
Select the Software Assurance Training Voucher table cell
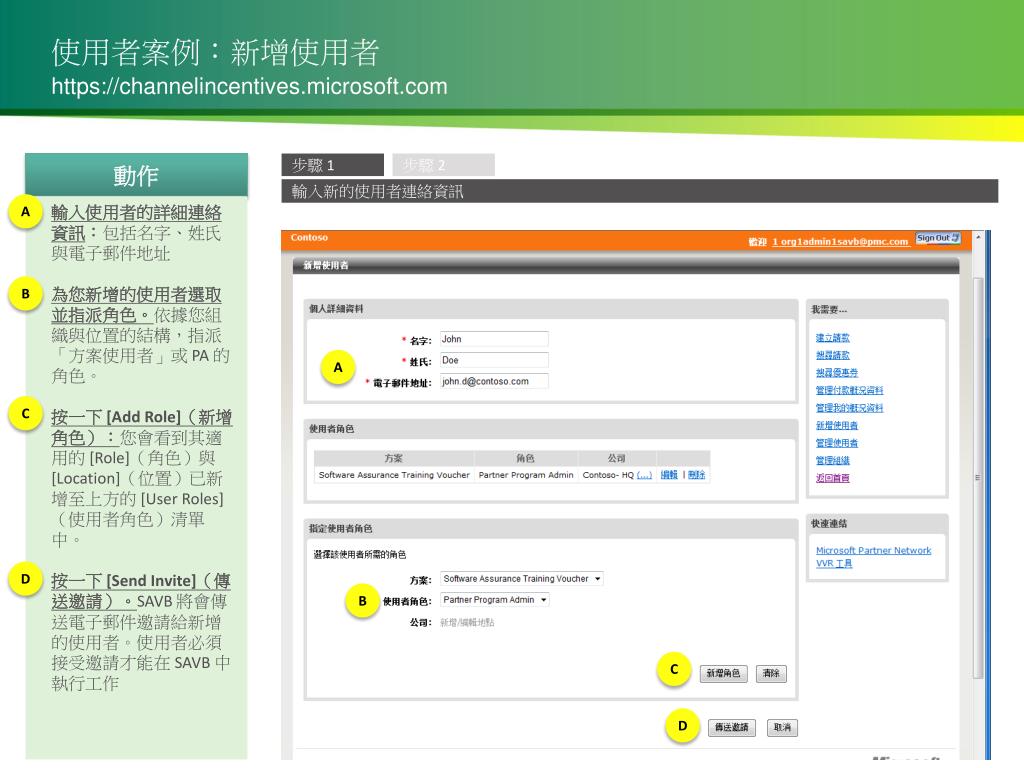point(394,475)
